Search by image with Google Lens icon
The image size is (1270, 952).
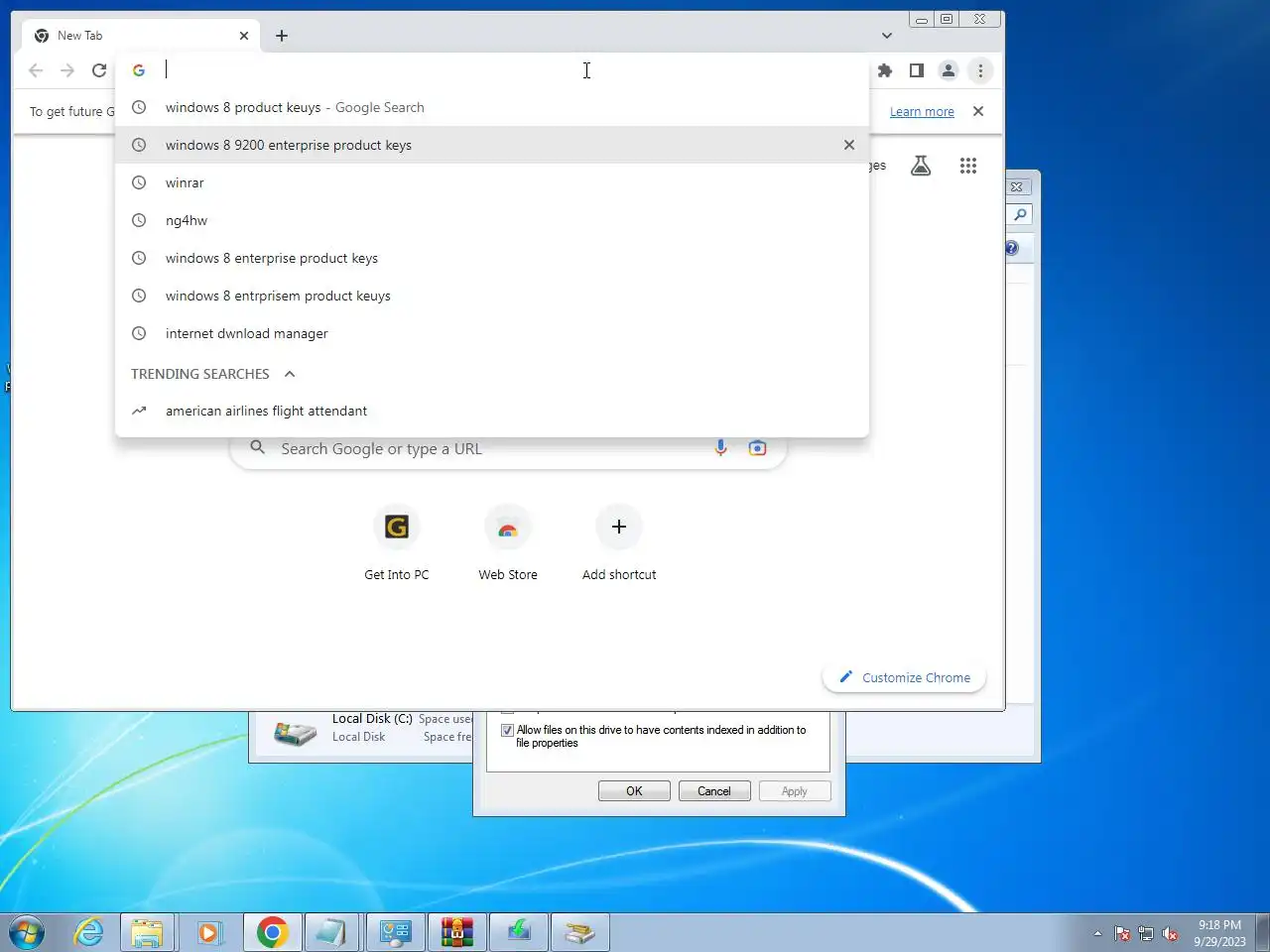[757, 448]
